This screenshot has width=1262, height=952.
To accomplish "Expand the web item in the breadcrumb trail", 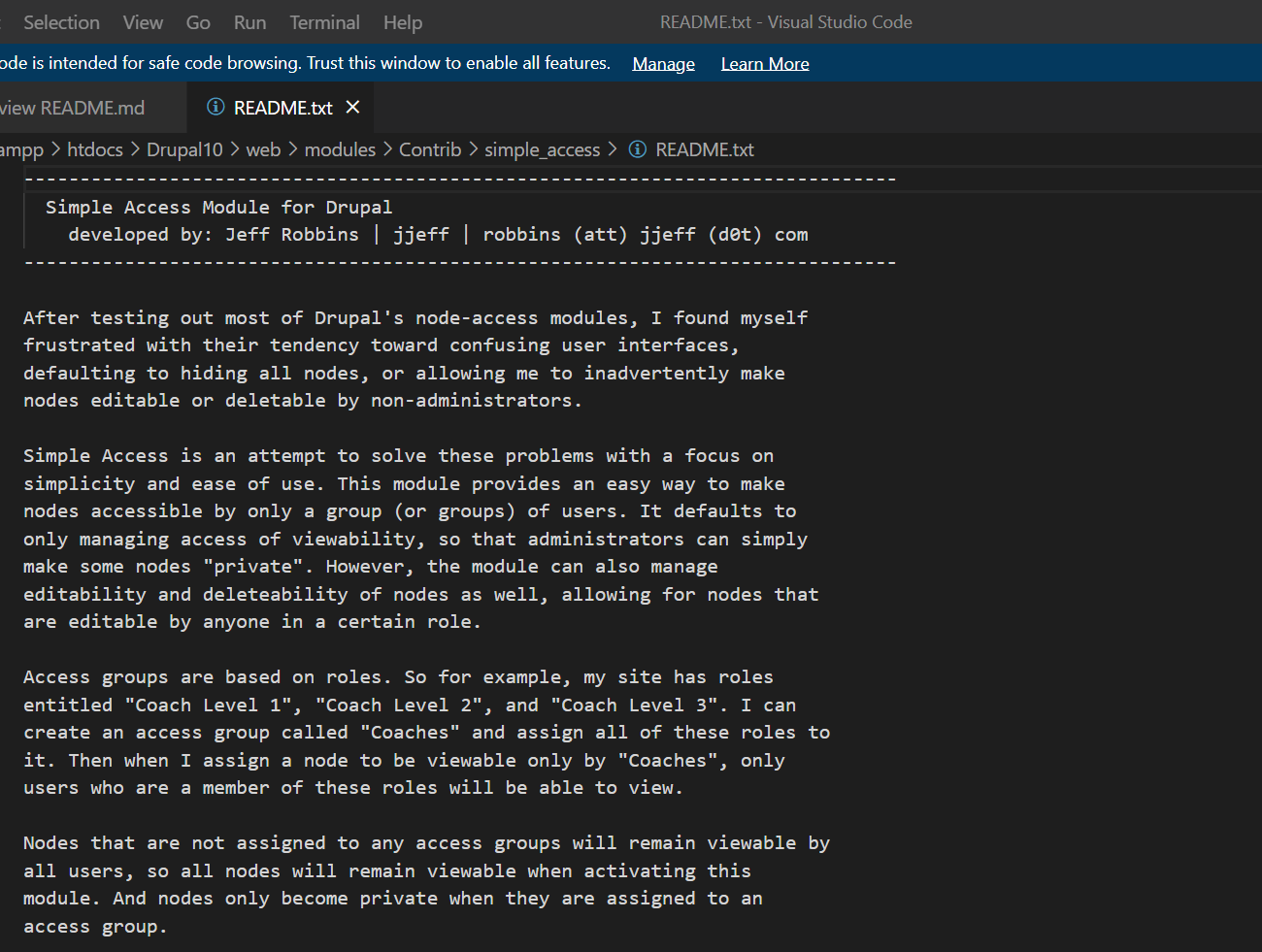I will (x=264, y=149).
